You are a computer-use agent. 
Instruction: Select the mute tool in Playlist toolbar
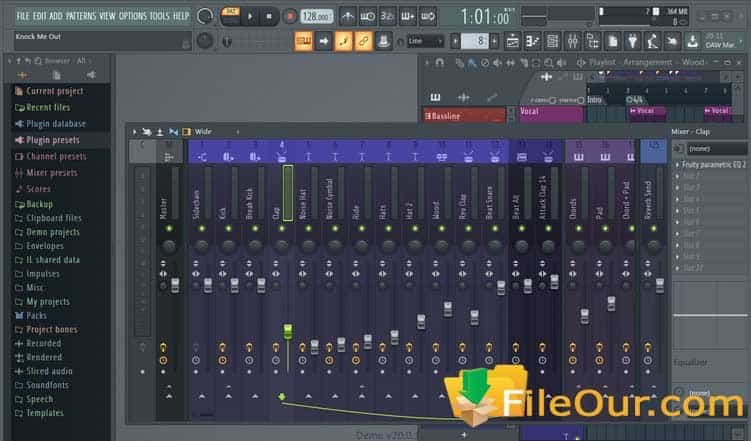[498, 63]
